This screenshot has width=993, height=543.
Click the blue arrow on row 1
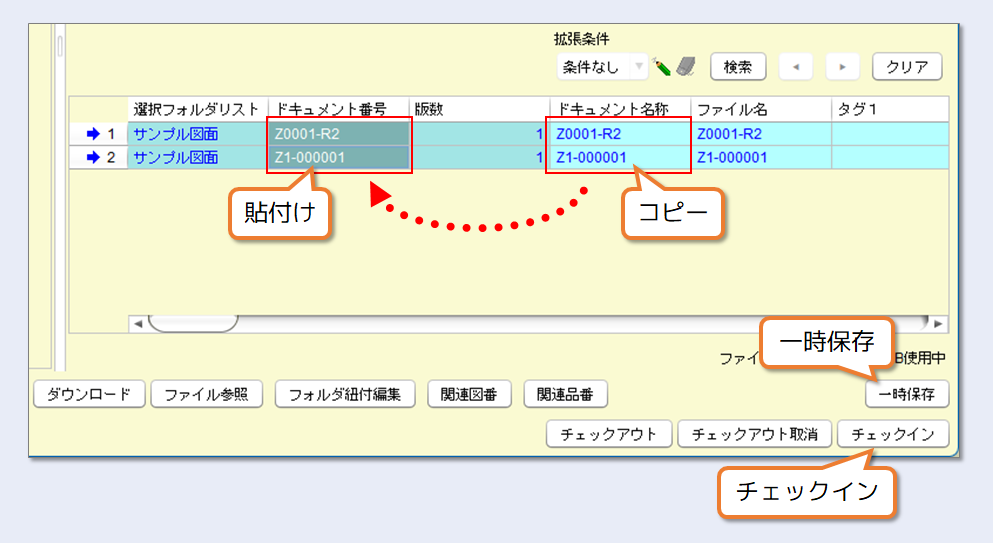coord(93,133)
